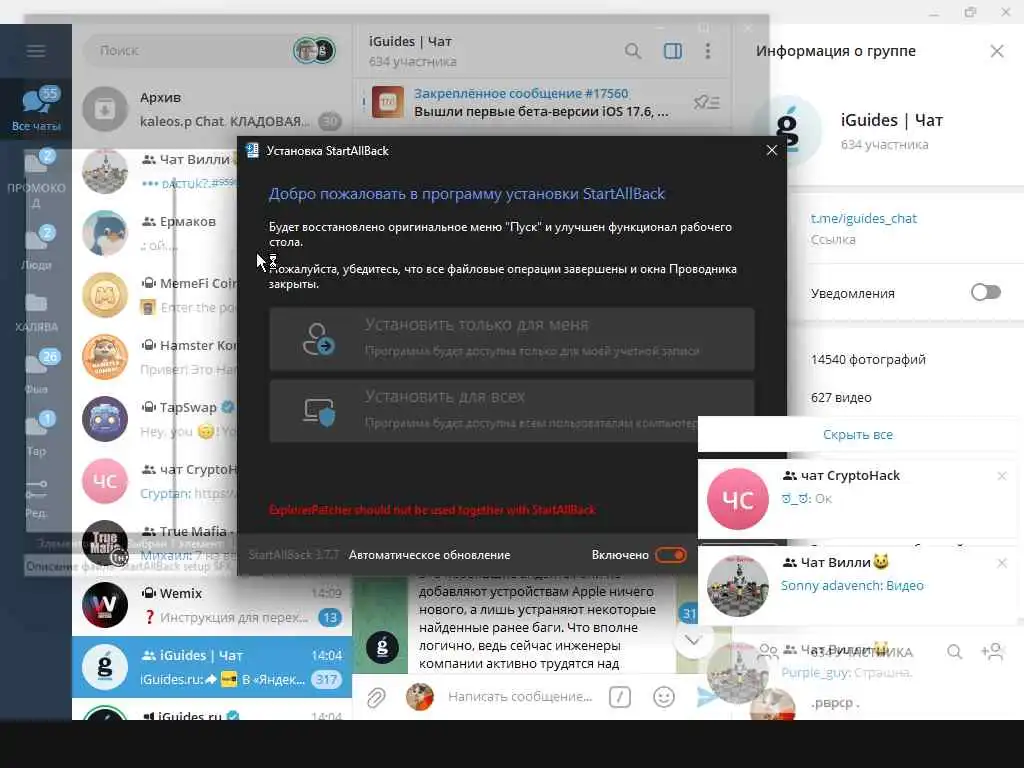Dismiss the Чат Вилли notification
This screenshot has height=768, width=1024.
click(1002, 563)
